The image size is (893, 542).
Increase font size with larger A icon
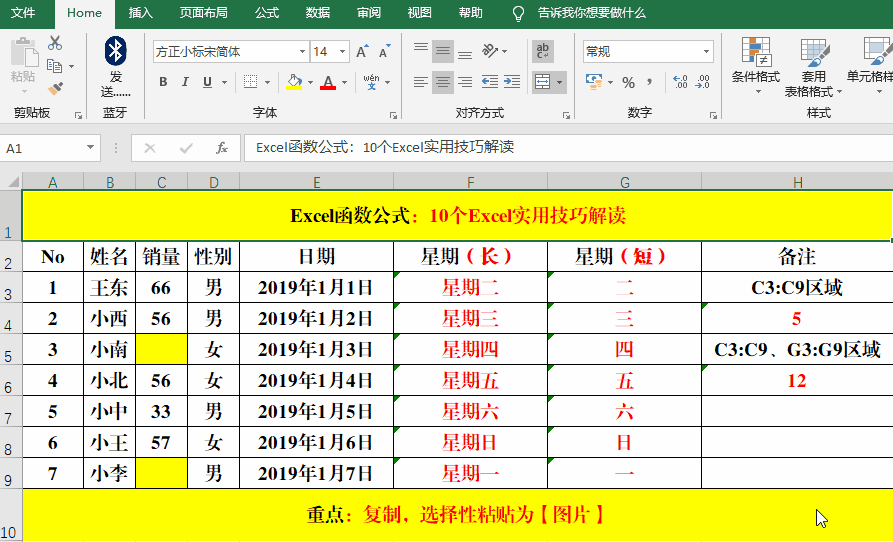click(x=362, y=51)
